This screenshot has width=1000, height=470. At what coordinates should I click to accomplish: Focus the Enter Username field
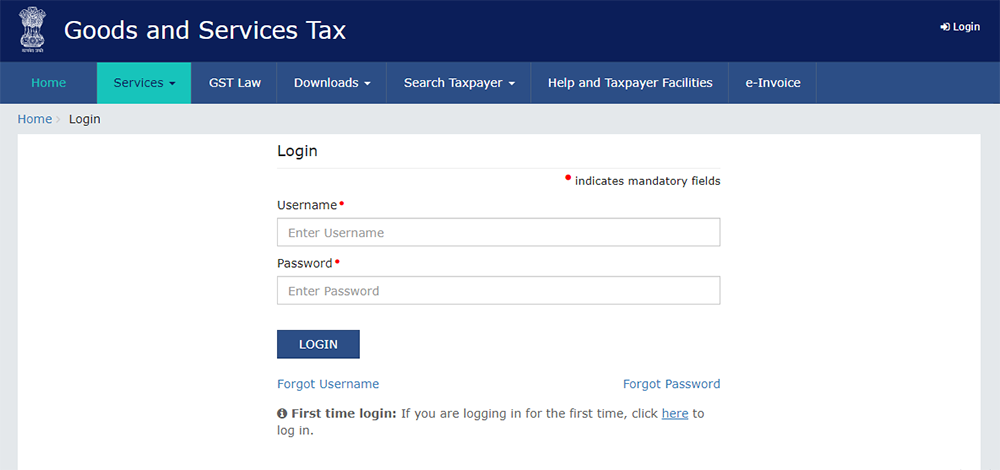pyautogui.click(x=498, y=233)
